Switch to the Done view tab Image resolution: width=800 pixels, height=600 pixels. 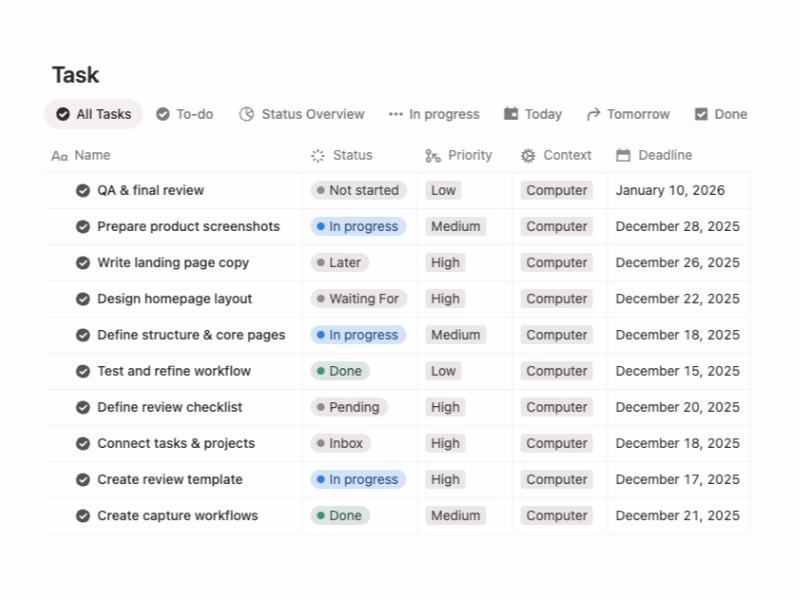pos(721,114)
